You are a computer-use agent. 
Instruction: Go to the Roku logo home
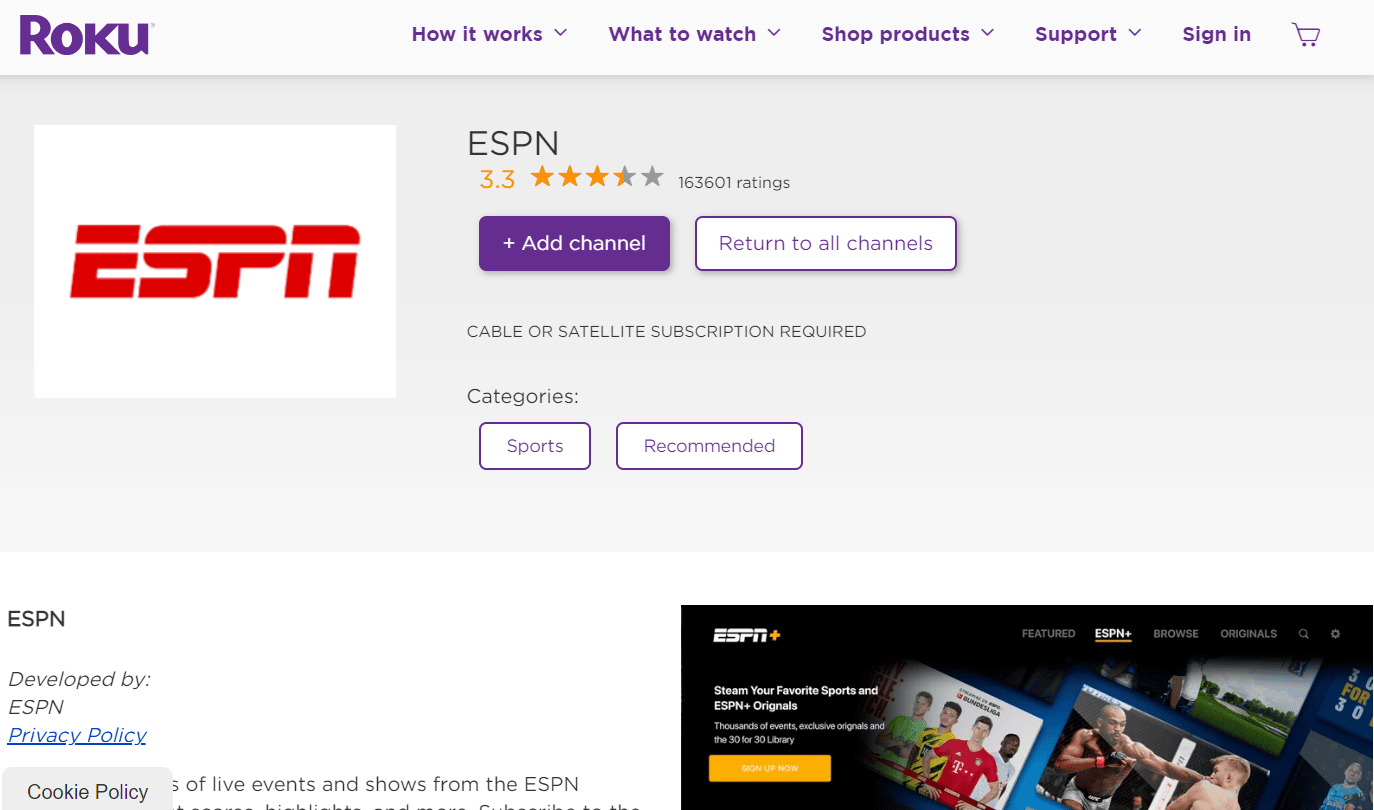coord(86,35)
